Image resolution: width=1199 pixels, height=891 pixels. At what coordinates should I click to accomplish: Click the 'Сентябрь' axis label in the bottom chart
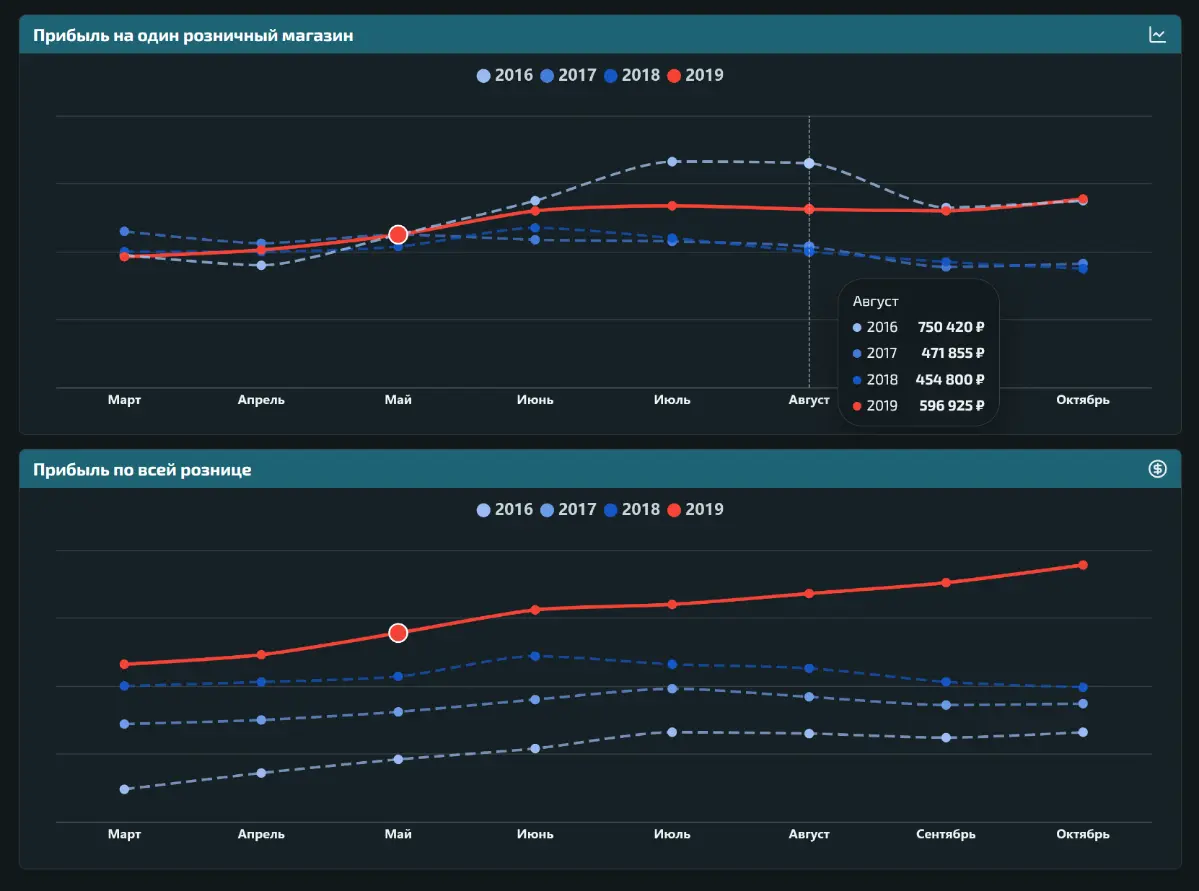coord(946,834)
